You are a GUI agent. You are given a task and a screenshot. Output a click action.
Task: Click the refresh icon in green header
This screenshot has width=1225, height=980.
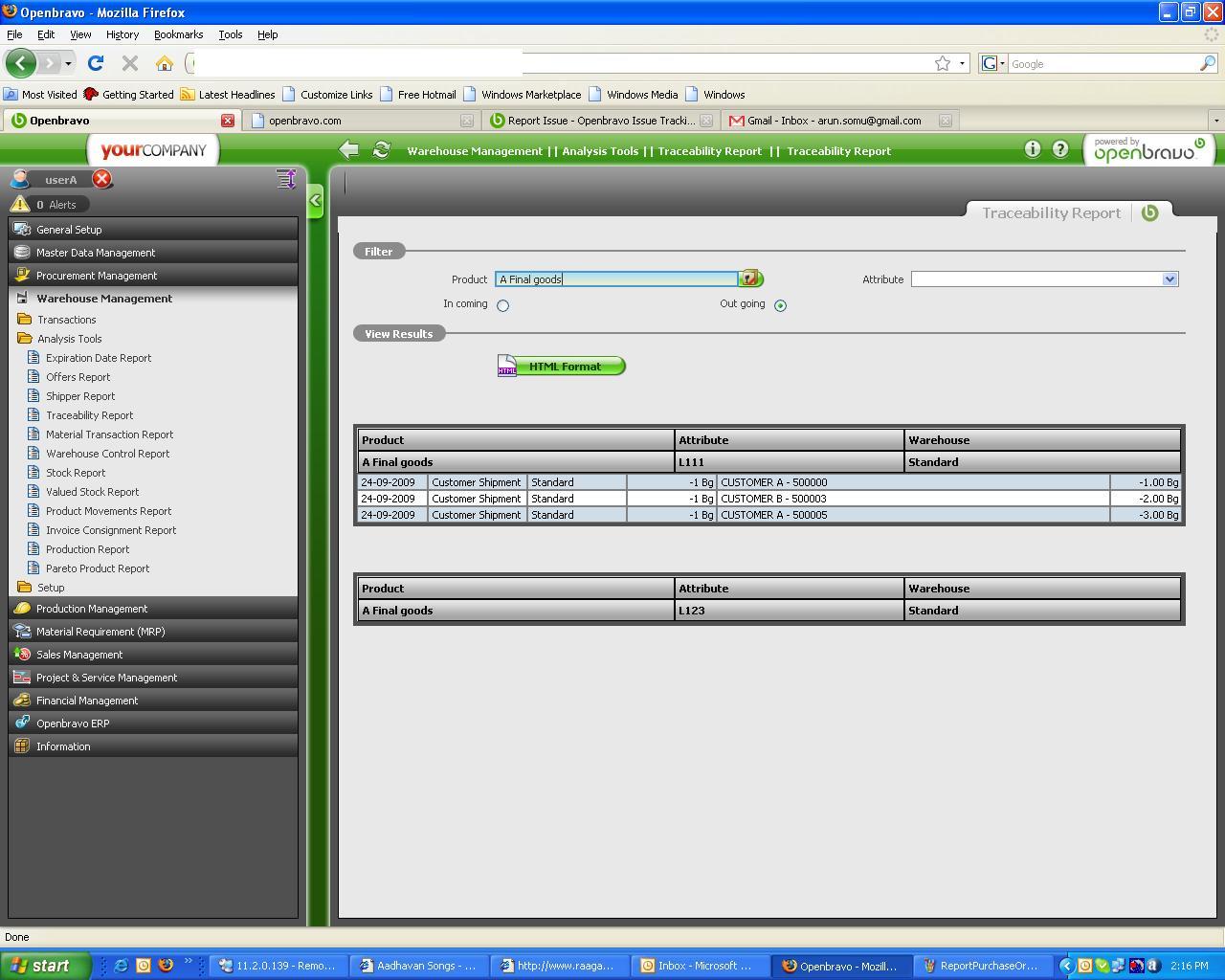coord(381,149)
